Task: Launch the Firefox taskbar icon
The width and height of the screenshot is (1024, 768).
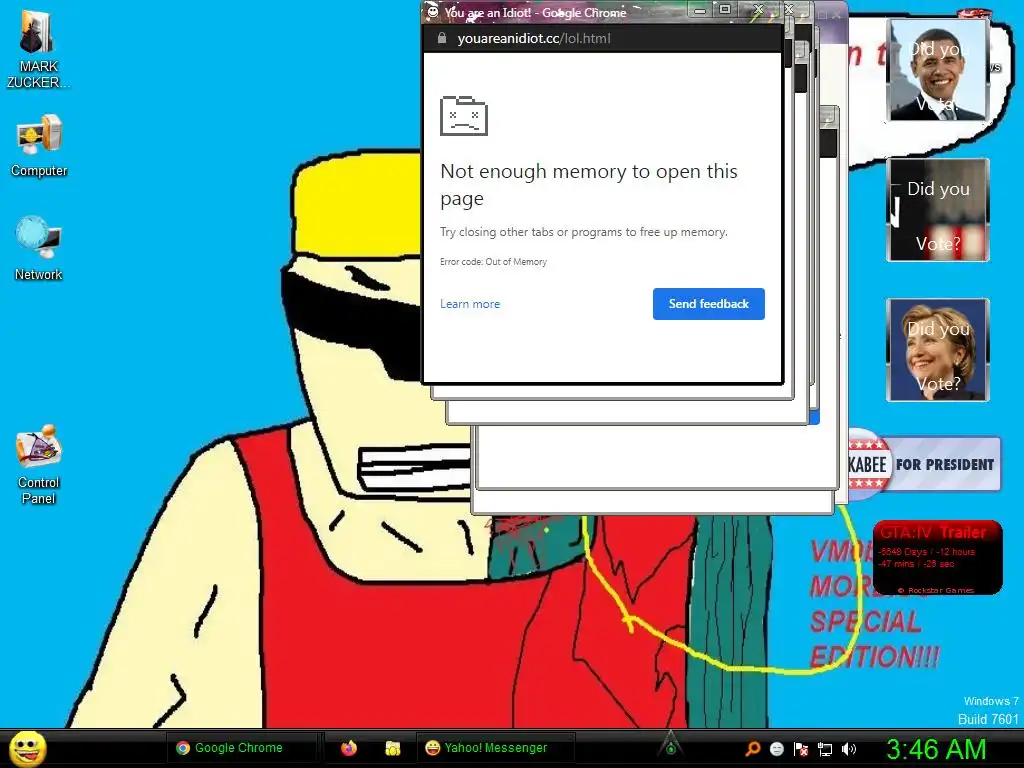Action: point(349,748)
